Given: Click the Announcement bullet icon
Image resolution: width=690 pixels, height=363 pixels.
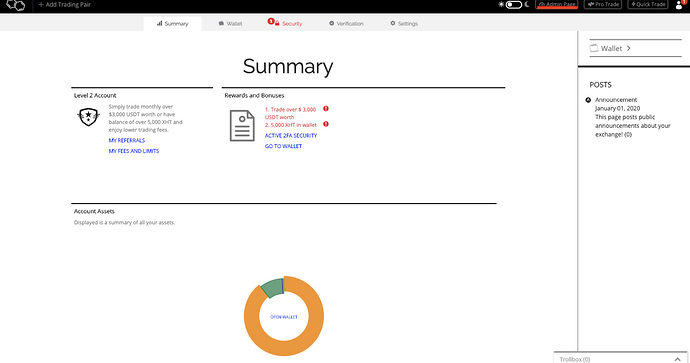Looking at the screenshot, I should (588, 100).
